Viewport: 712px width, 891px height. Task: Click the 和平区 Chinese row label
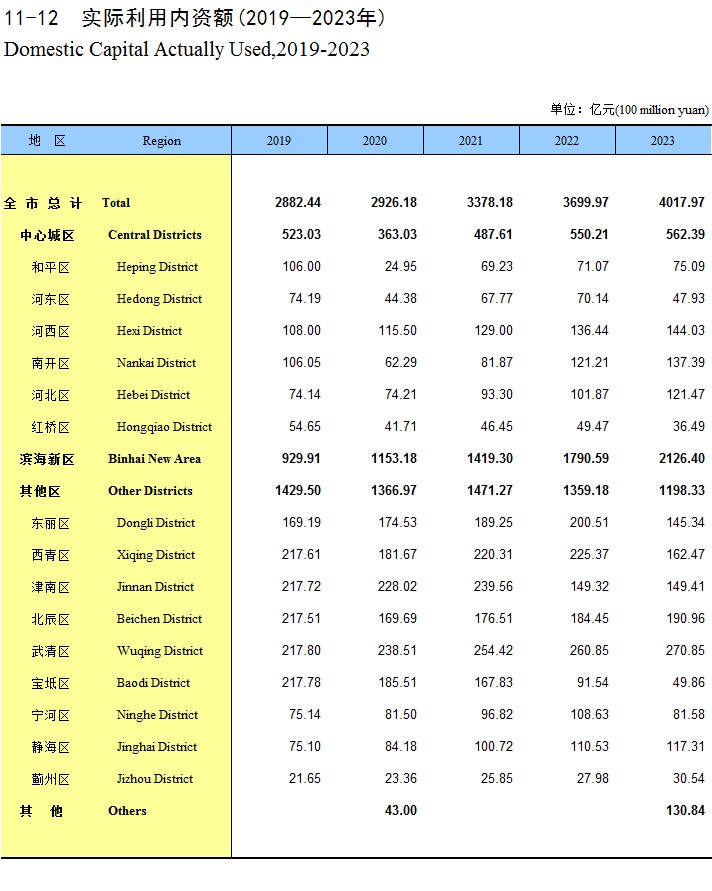click(51, 267)
